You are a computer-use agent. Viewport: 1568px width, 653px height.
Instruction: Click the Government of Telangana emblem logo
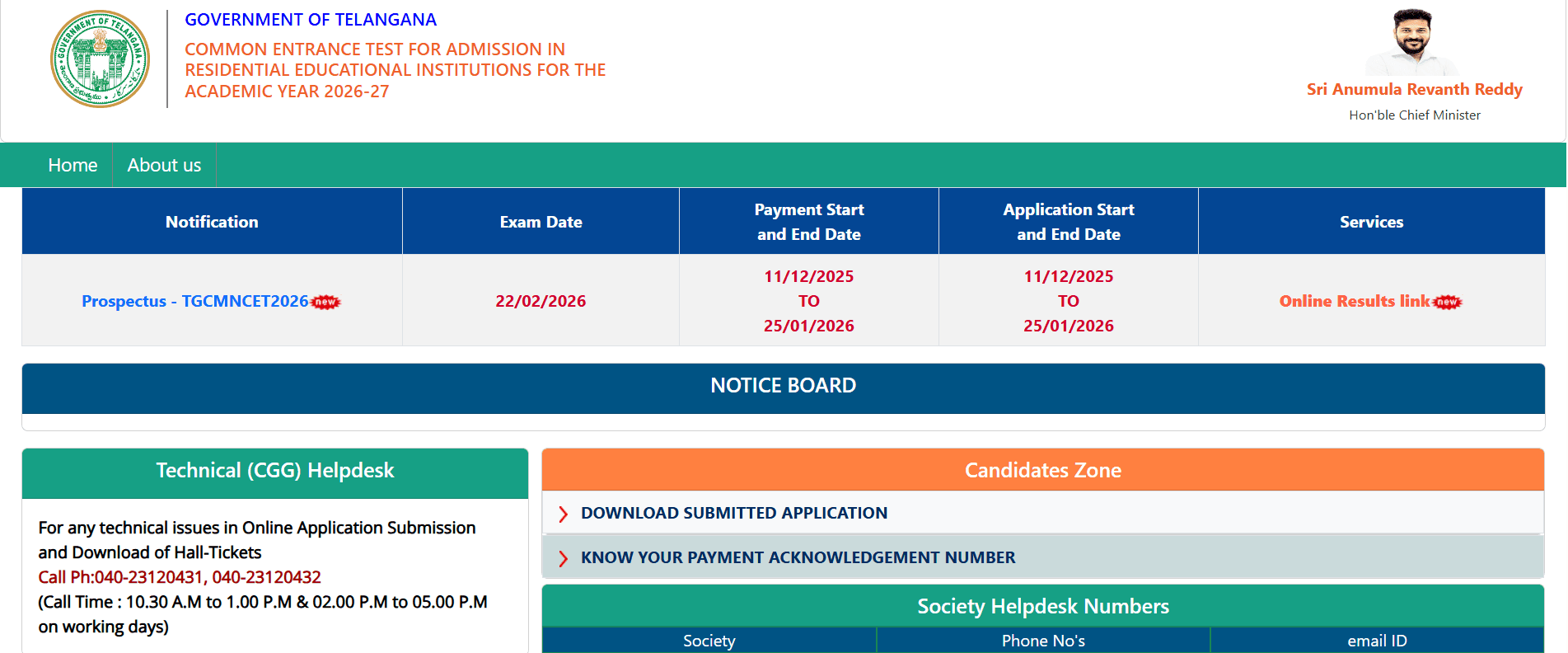pyautogui.click(x=100, y=59)
